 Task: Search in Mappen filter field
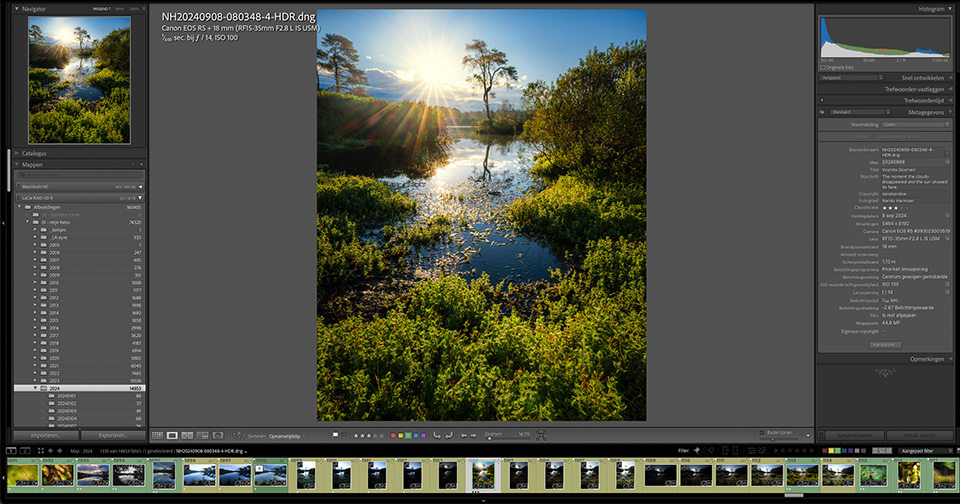pos(80,175)
